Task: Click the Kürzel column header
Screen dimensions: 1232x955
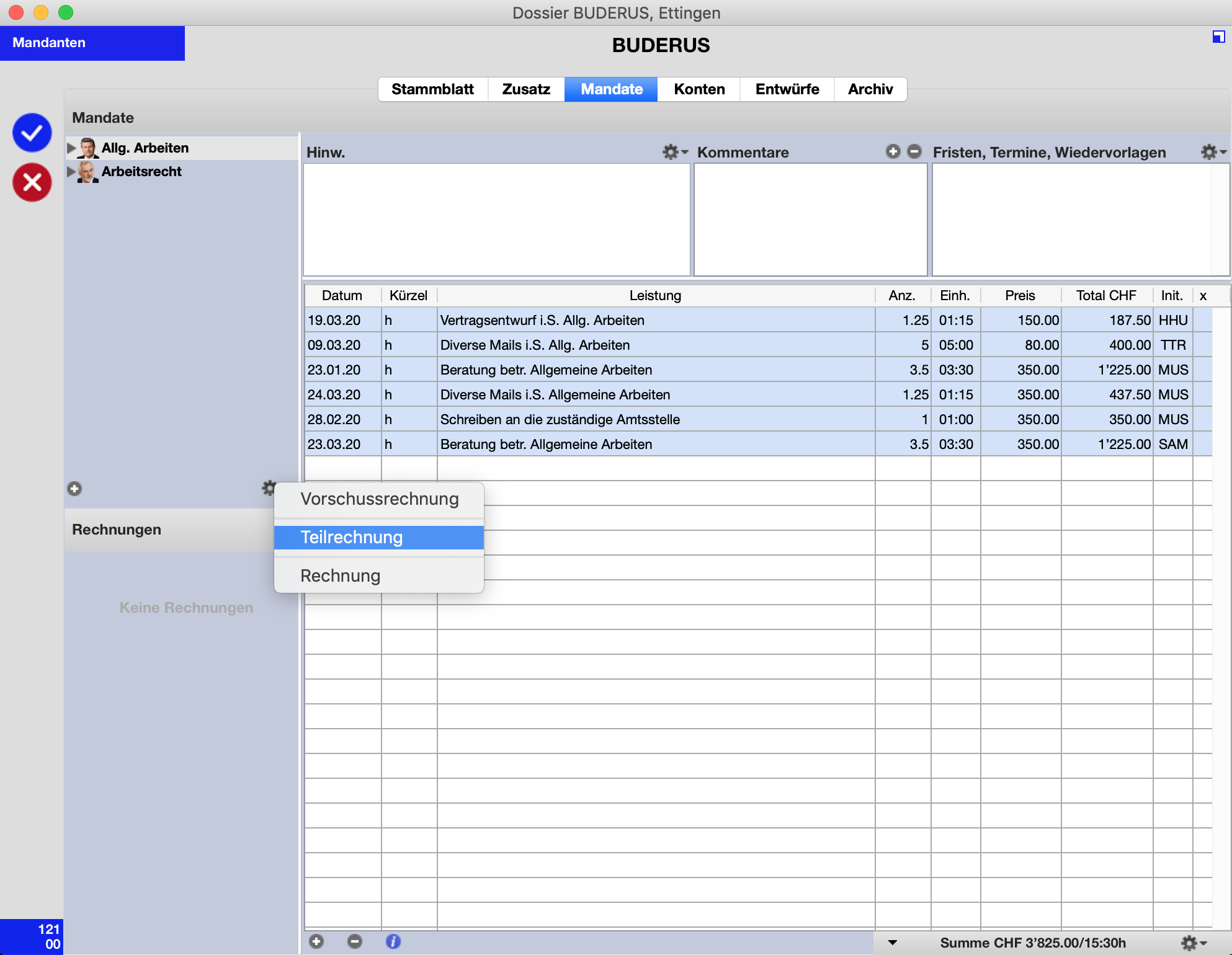Action: click(409, 296)
